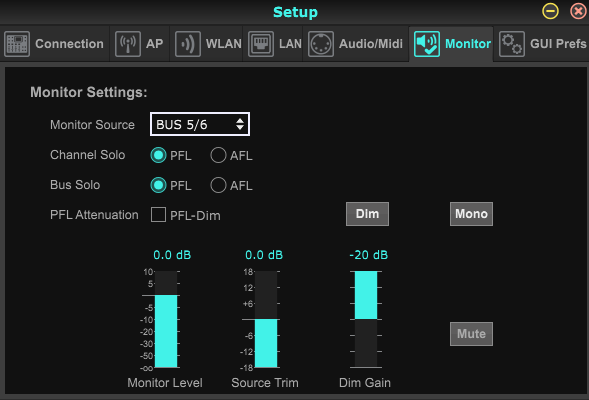
Task: Select AFL for Bus Solo
Action: 218,185
